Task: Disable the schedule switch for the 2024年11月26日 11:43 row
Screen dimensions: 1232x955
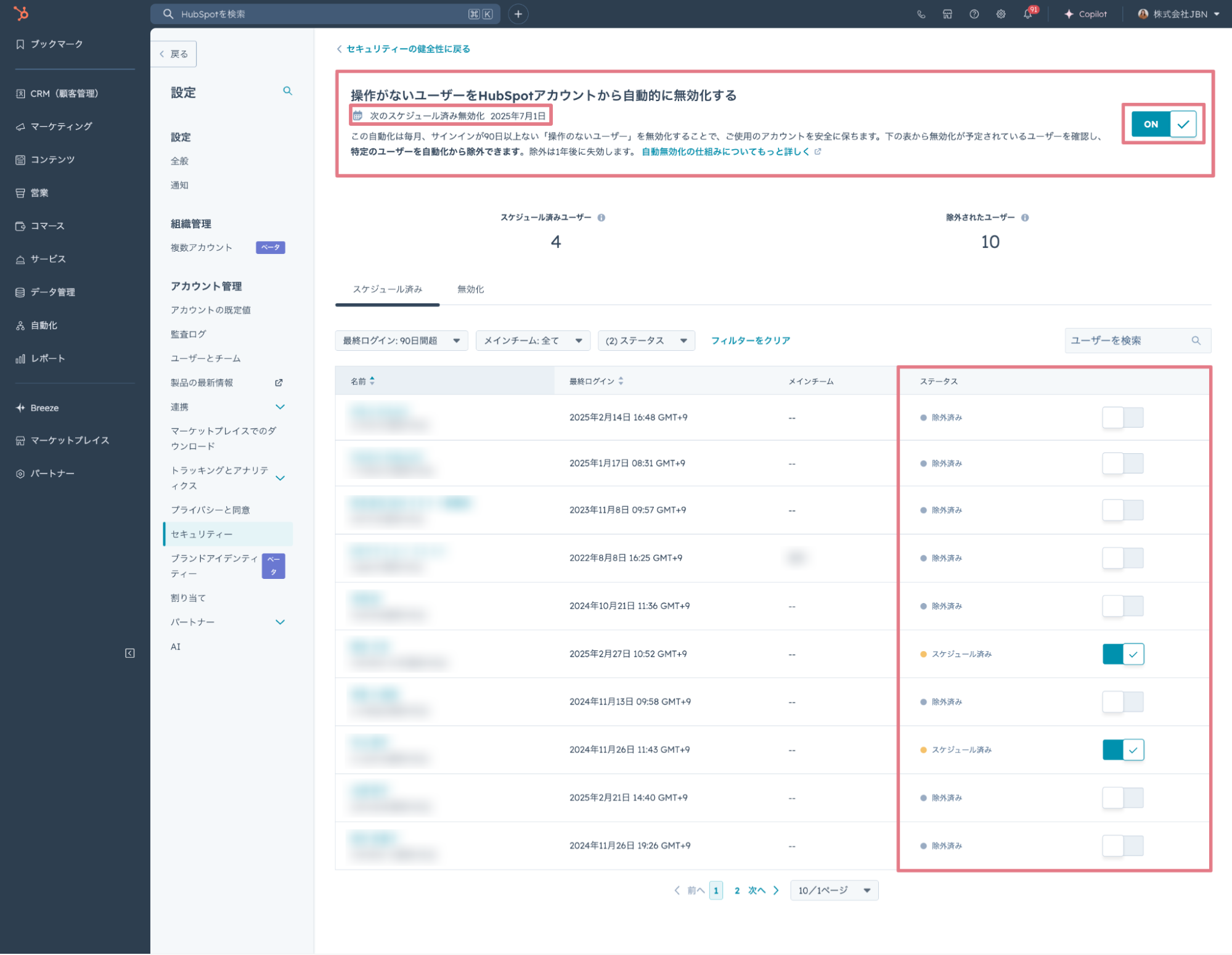Action: [1123, 750]
